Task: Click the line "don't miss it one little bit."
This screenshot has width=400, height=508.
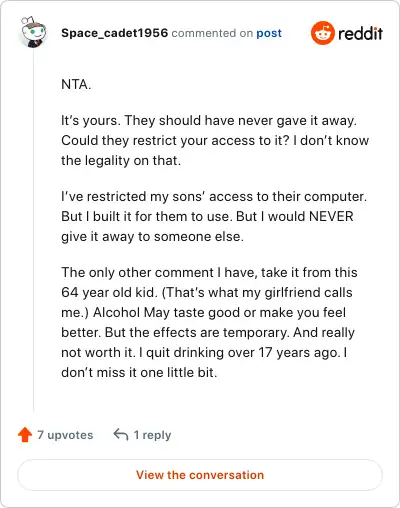Action: 139,372
